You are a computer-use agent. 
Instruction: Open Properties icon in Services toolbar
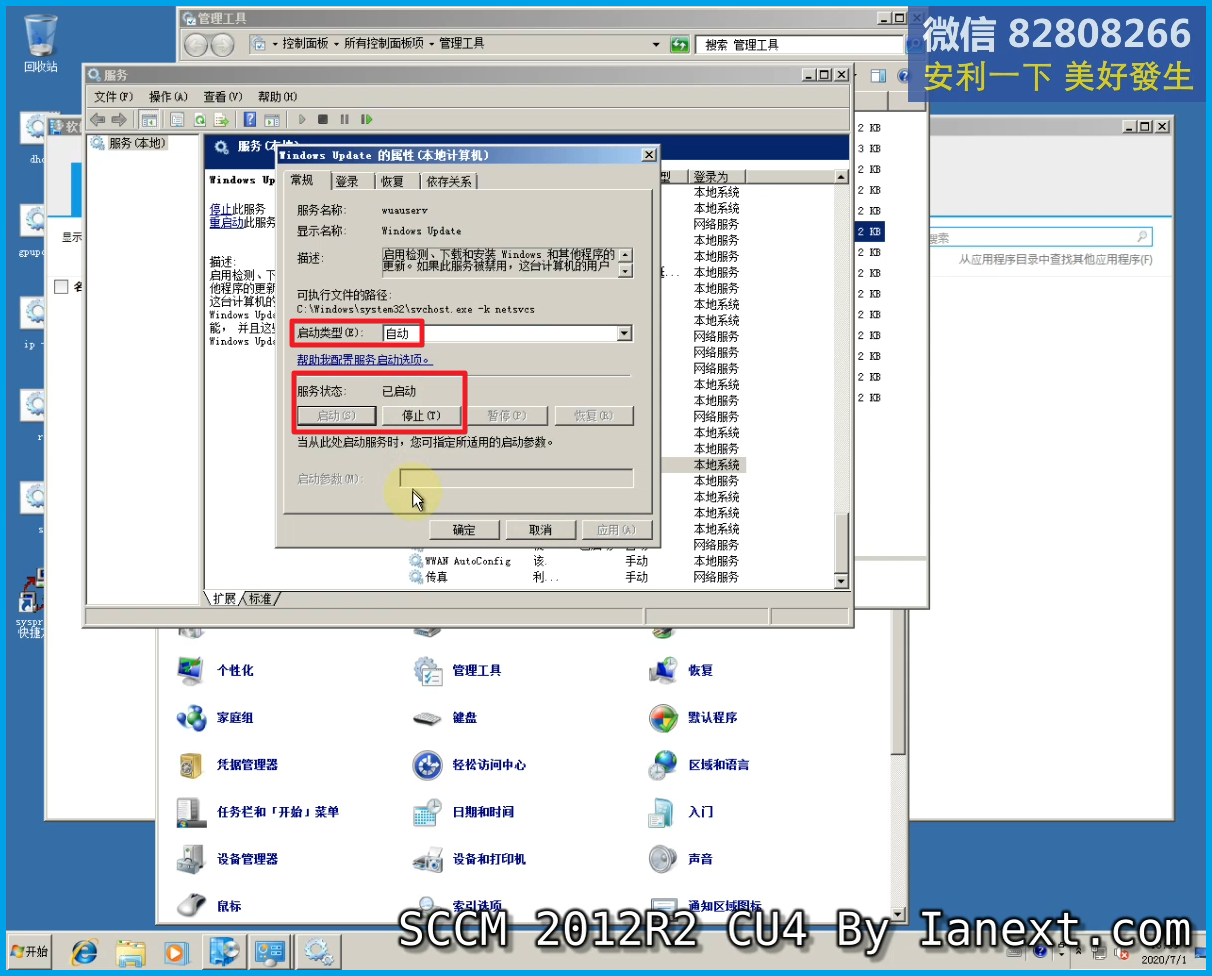pyautogui.click(x=177, y=119)
